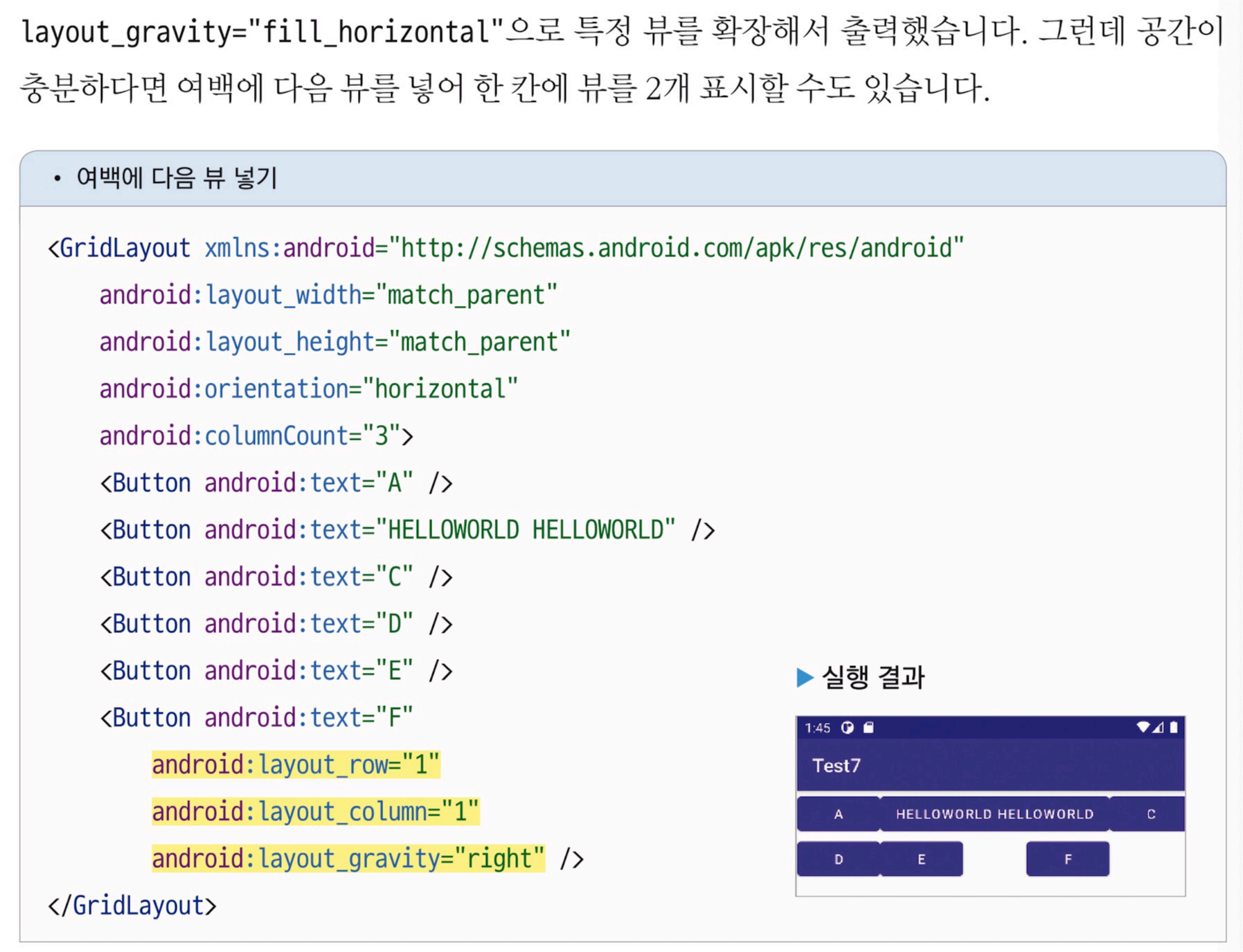1243x952 pixels.
Task: Click the code line with text="HELLOWORLD HELLOWORLD"
Action: (x=407, y=530)
